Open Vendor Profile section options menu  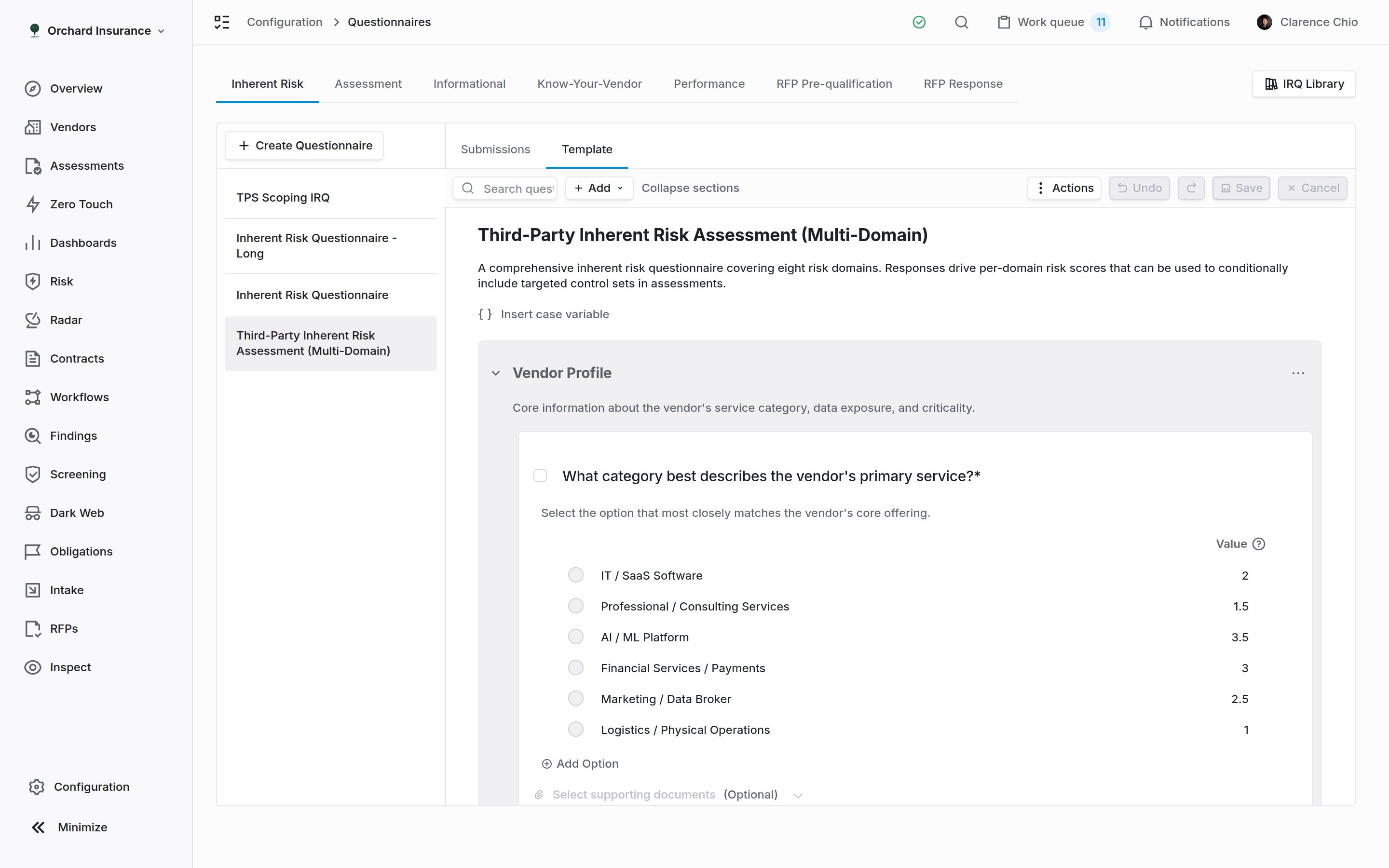pyautogui.click(x=1298, y=373)
